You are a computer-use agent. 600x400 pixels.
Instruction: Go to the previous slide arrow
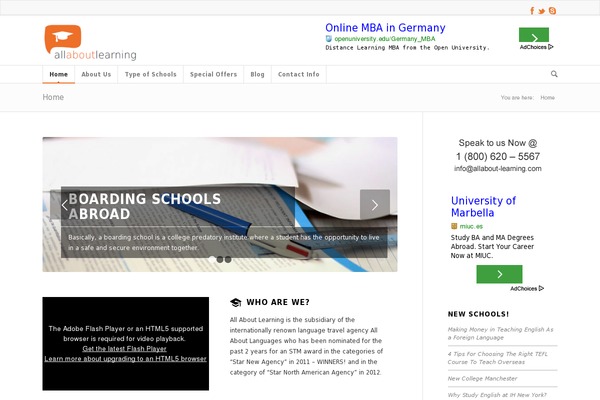point(65,206)
